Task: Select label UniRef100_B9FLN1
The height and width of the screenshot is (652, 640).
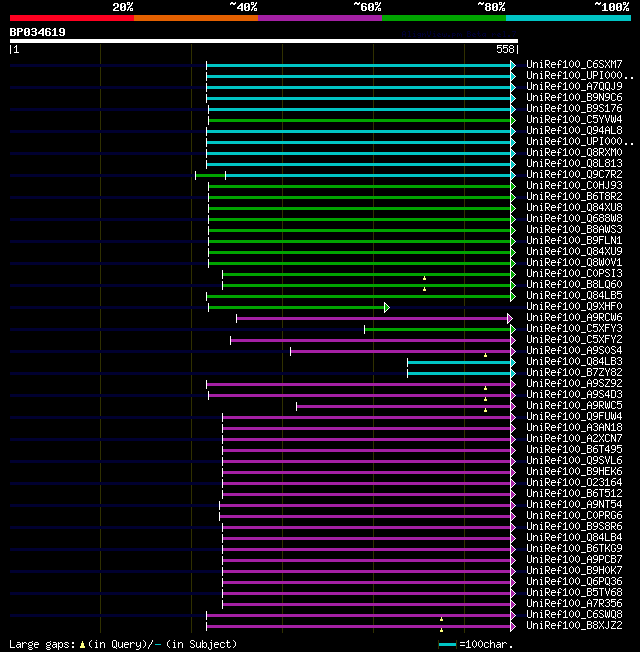Action: tap(574, 240)
